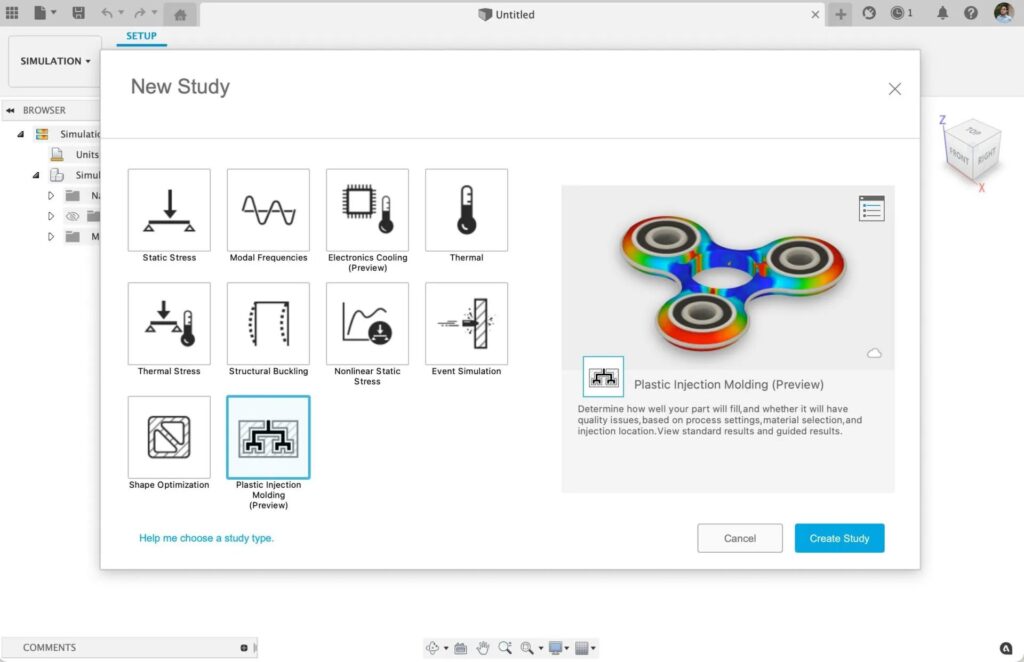Viewport: 1024px width, 662px height.
Task: Select the Thermal Stress study
Action: [169, 324]
